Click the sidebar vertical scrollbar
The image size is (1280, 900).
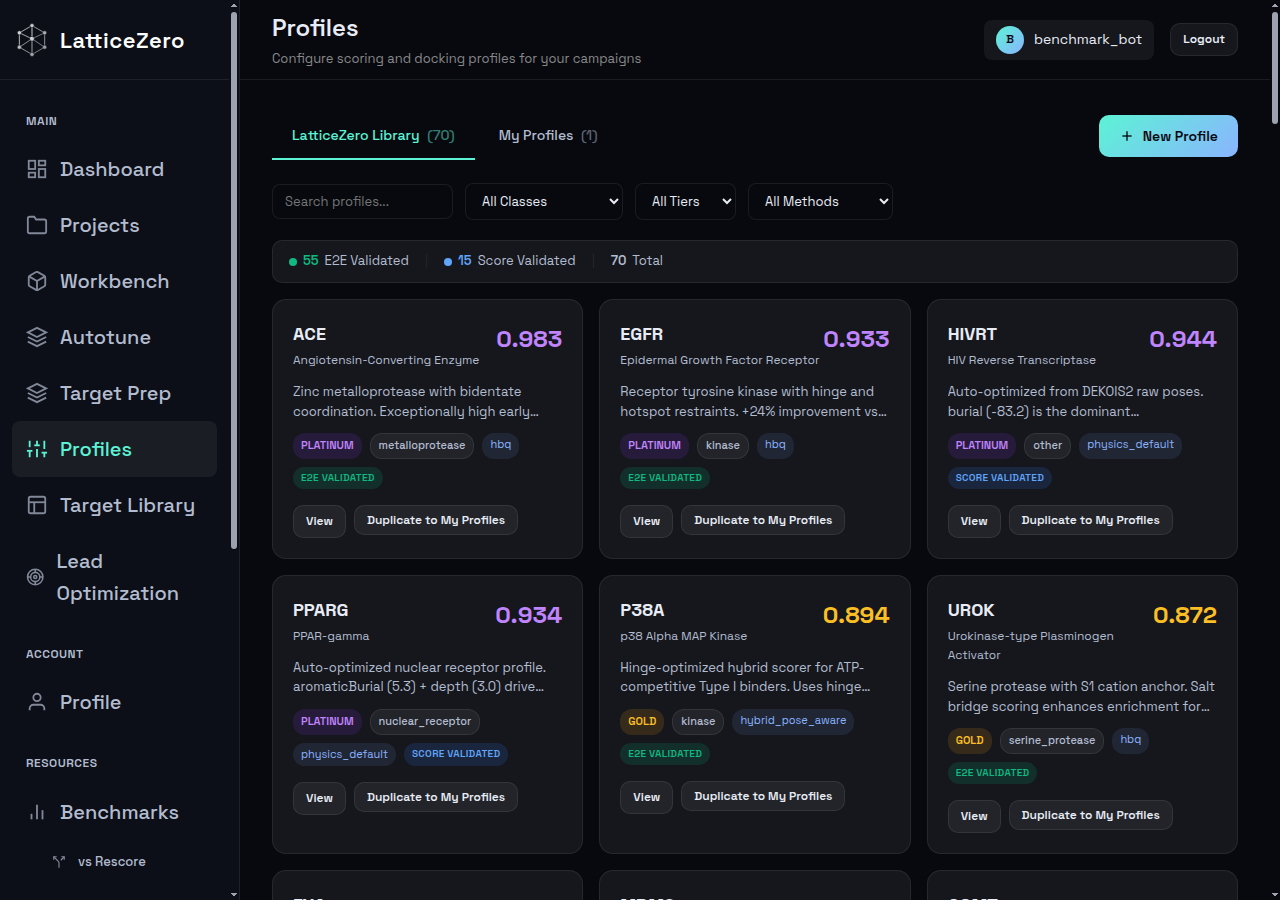coord(234,280)
